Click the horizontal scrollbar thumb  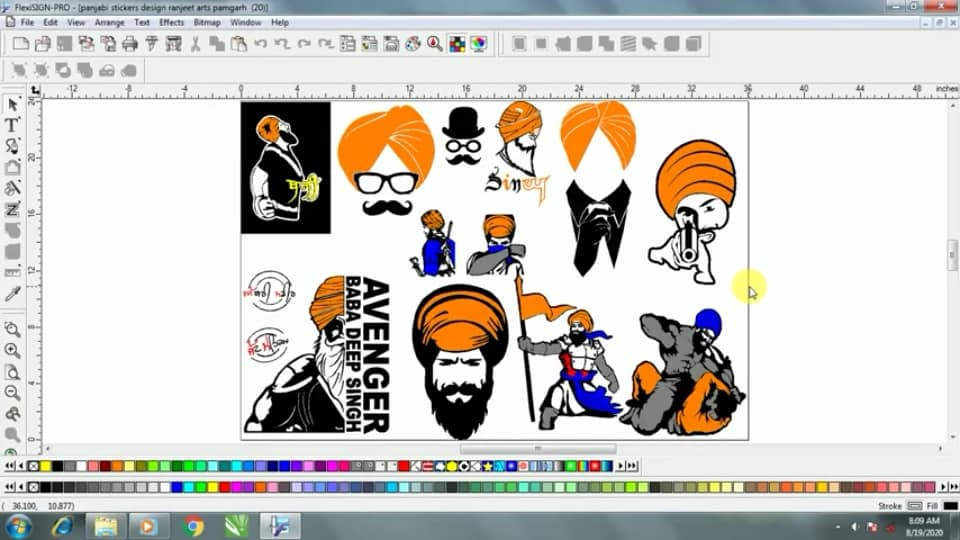click(x=538, y=449)
